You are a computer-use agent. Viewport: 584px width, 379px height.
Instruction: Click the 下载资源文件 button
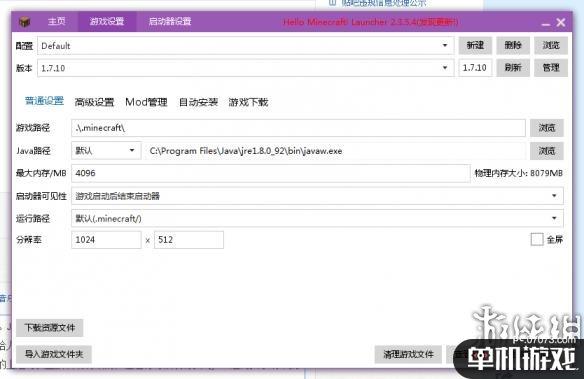tap(50, 328)
